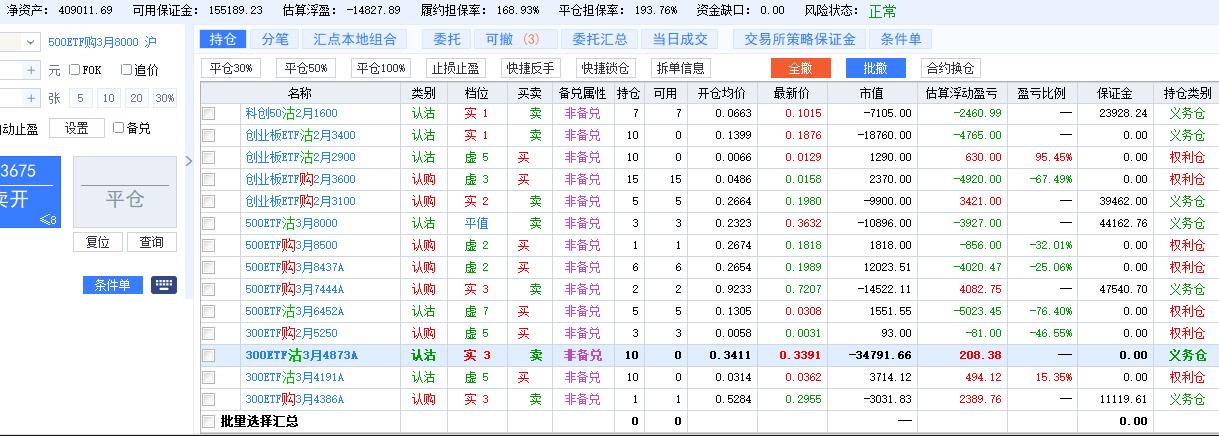Sort positions by 估算浮动盈亏 column header
This screenshot has height=436, width=1219.
coord(962,93)
